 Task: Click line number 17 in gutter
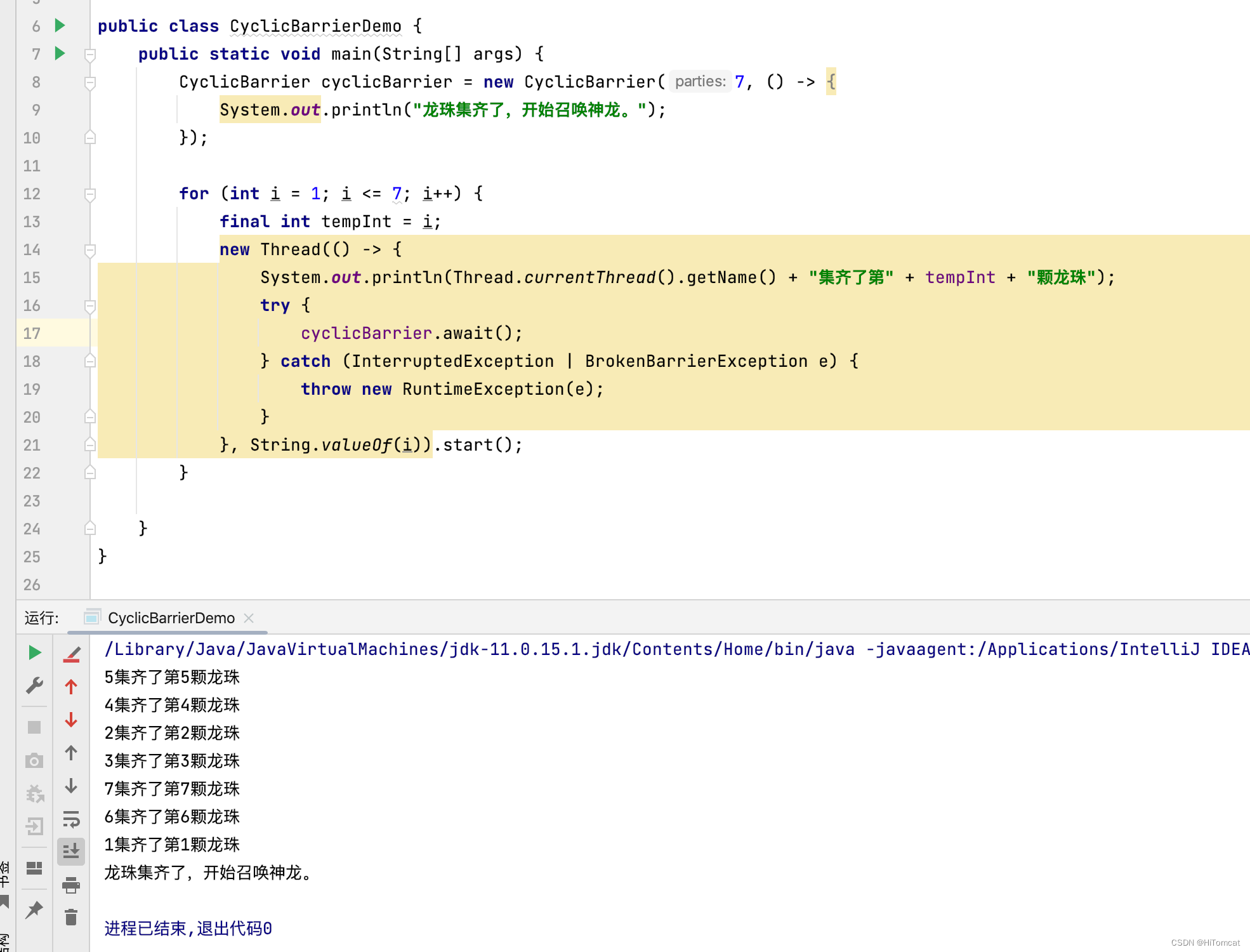pos(32,334)
